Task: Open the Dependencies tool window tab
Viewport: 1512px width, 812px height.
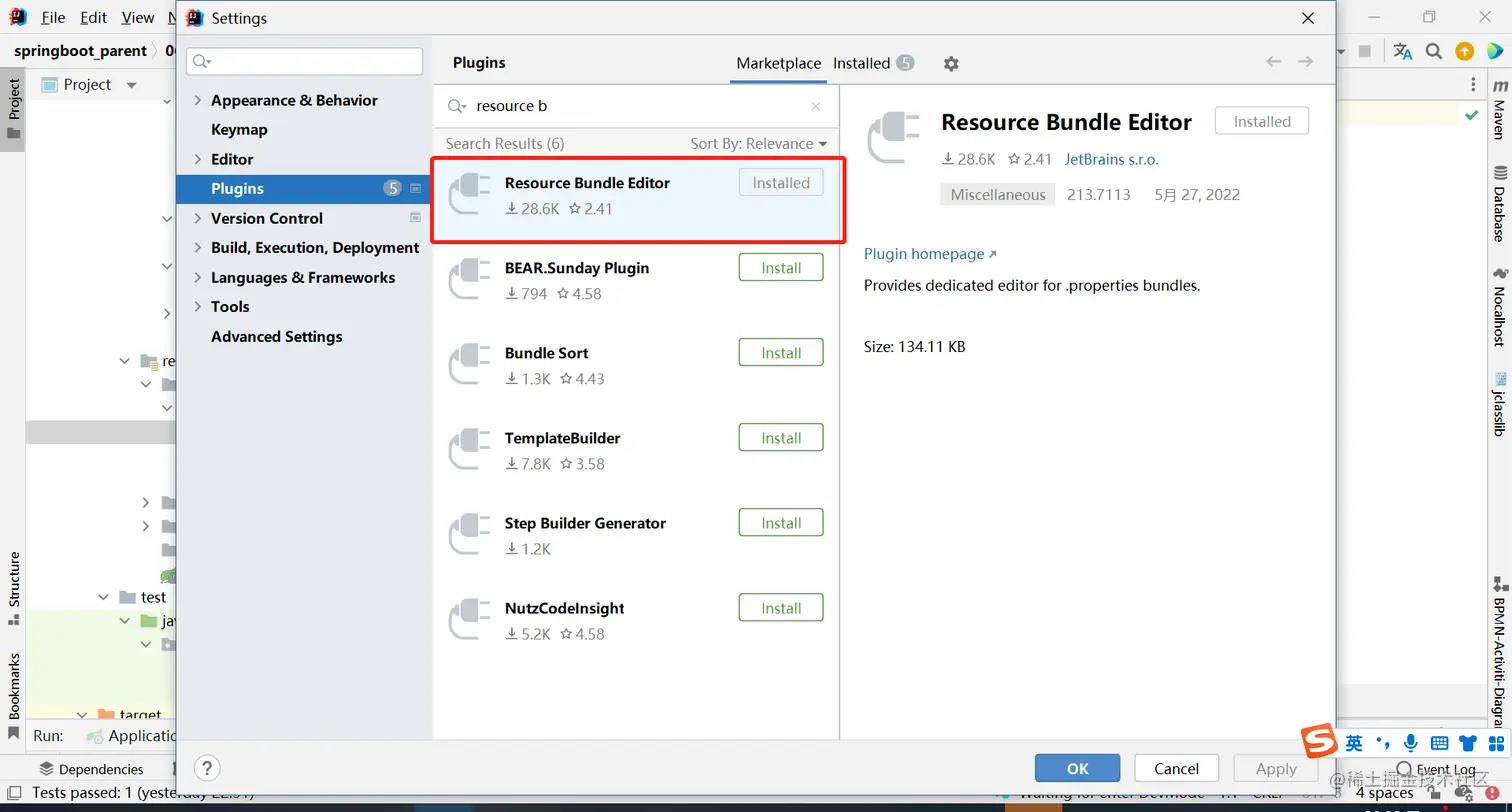Action: click(x=91, y=769)
